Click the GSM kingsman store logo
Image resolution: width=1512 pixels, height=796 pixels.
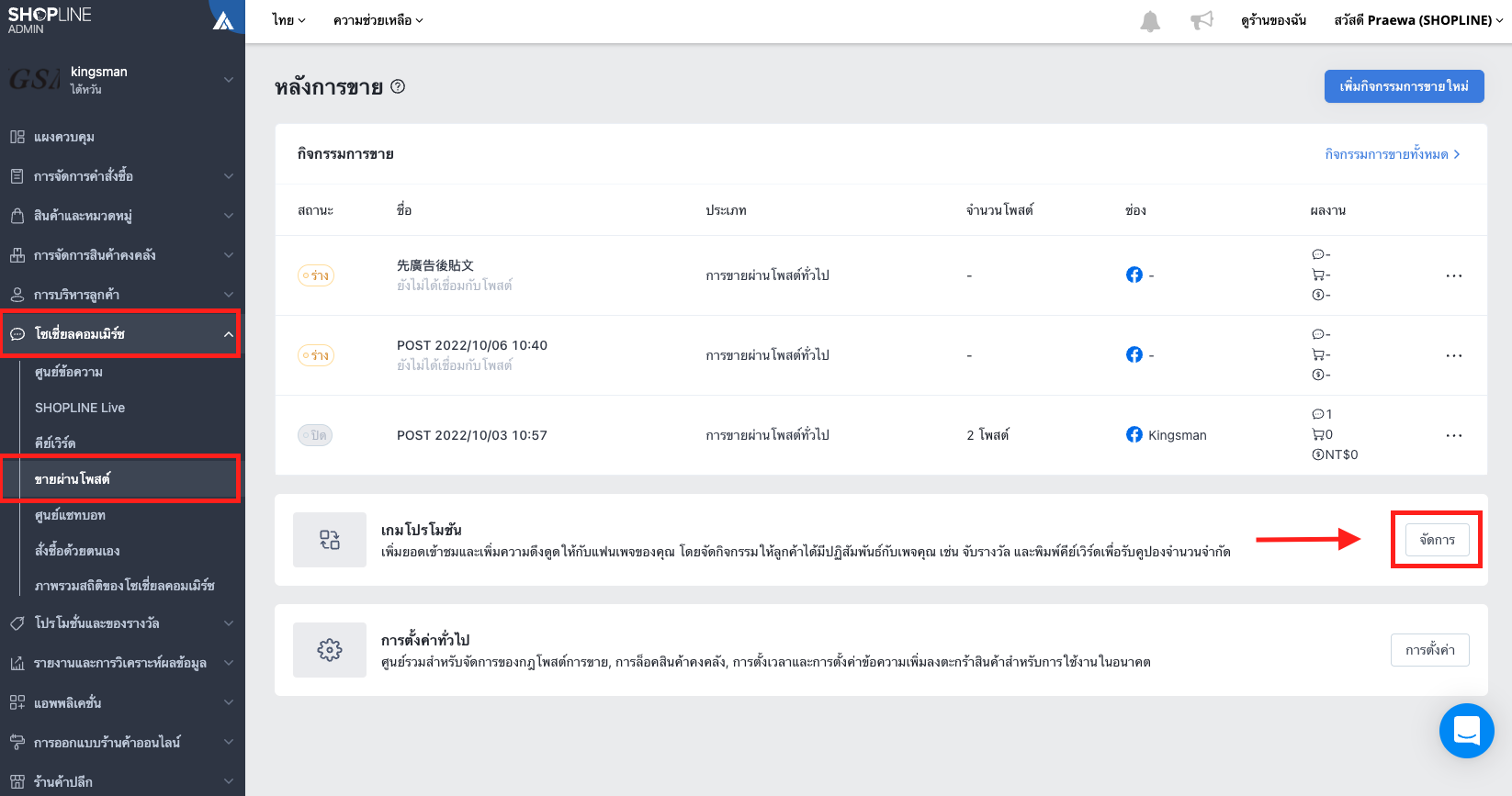(35, 80)
